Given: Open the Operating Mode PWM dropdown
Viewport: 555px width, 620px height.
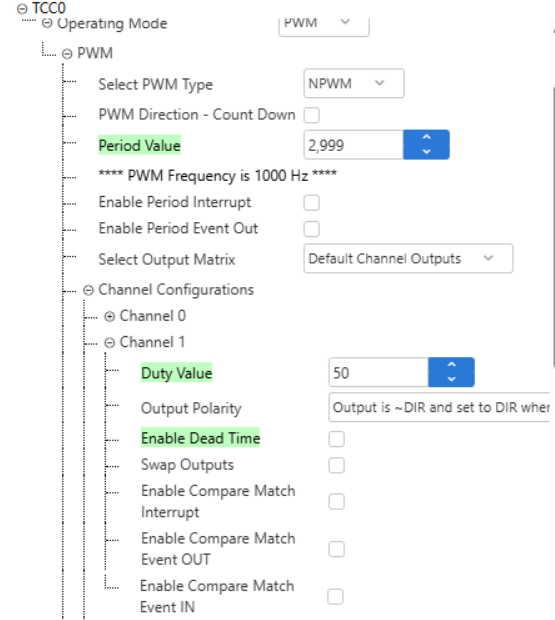Looking at the screenshot, I should pyautogui.click(x=324, y=25).
